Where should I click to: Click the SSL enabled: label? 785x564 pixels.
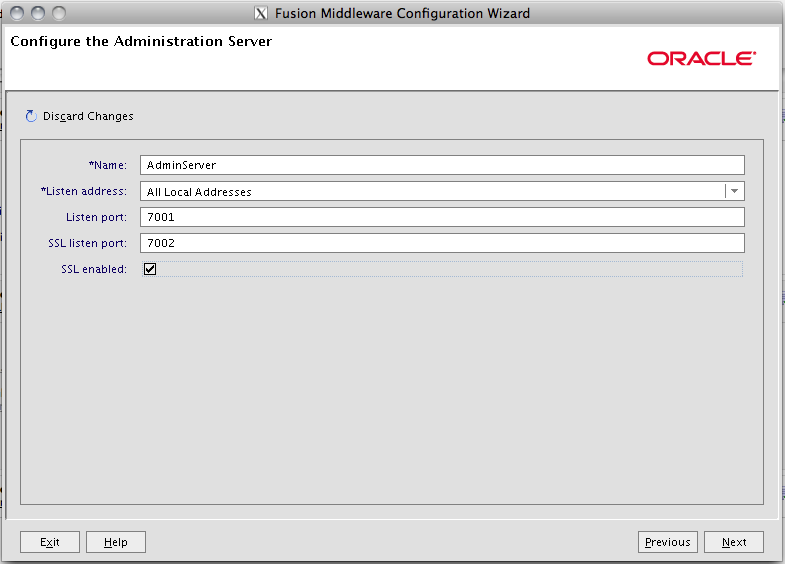tap(94, 269)
